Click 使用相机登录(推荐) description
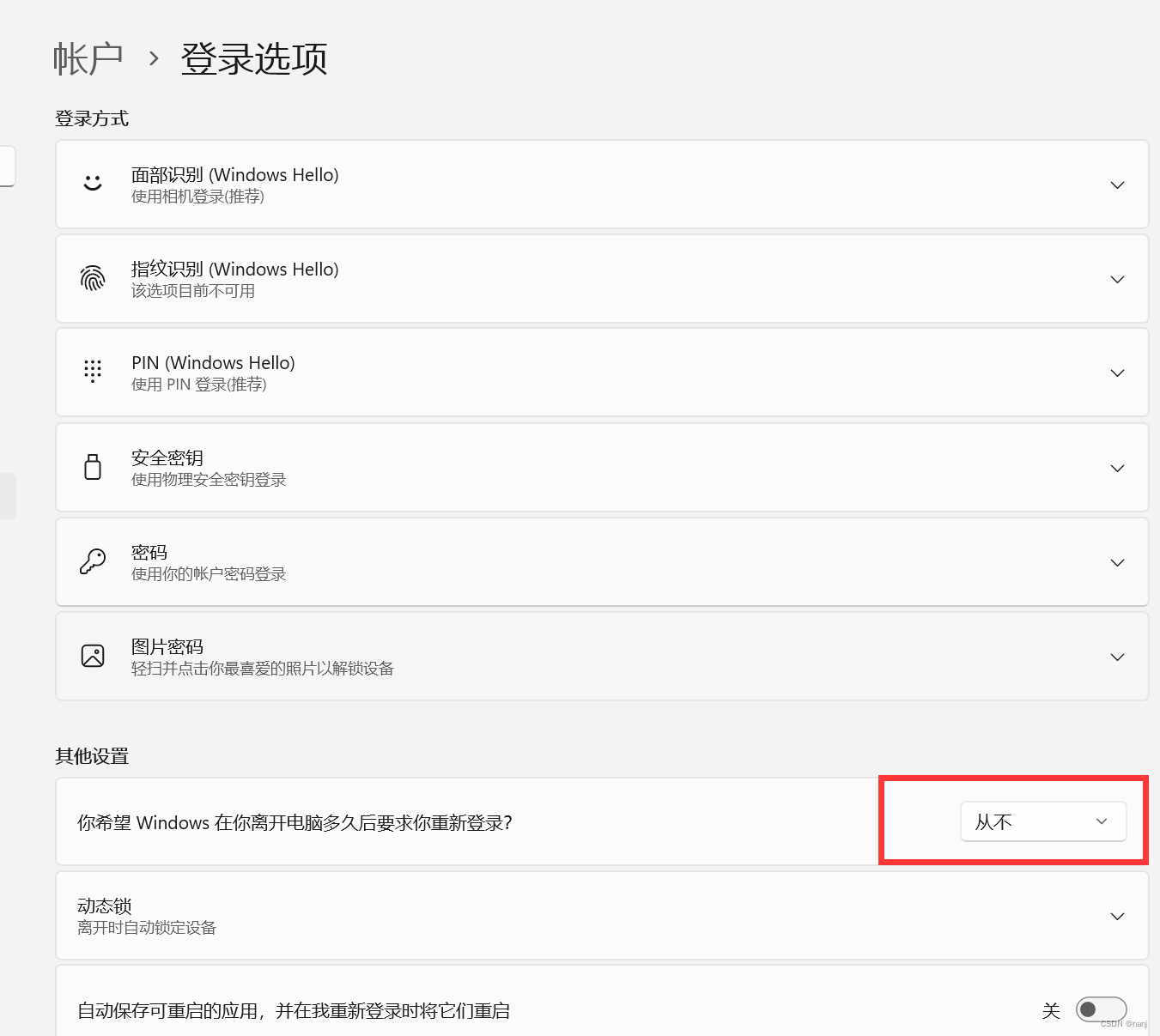This screenshot has height=1036, width=1160. [197, 197]
